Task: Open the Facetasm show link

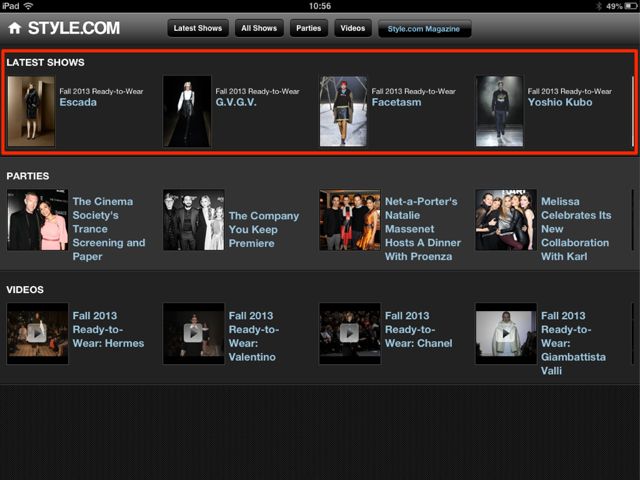Action: [396, 102]
